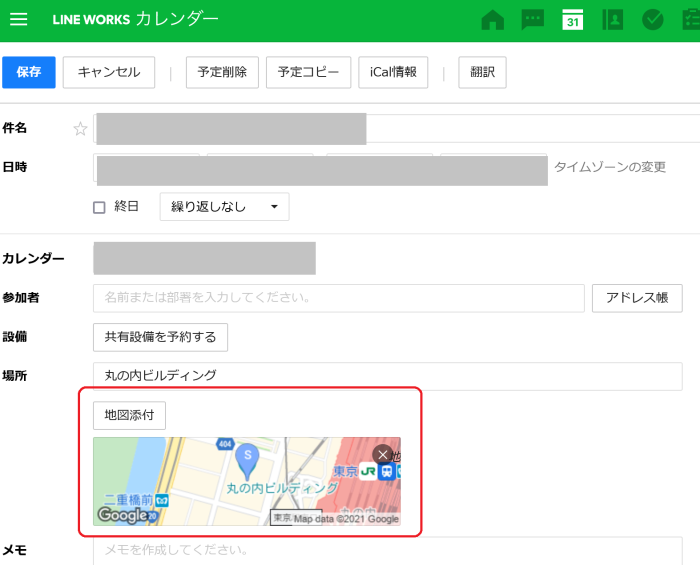Click 共有設備を予約する button
This screenshot has width=700, height=565.
click(x=160, y=337)
